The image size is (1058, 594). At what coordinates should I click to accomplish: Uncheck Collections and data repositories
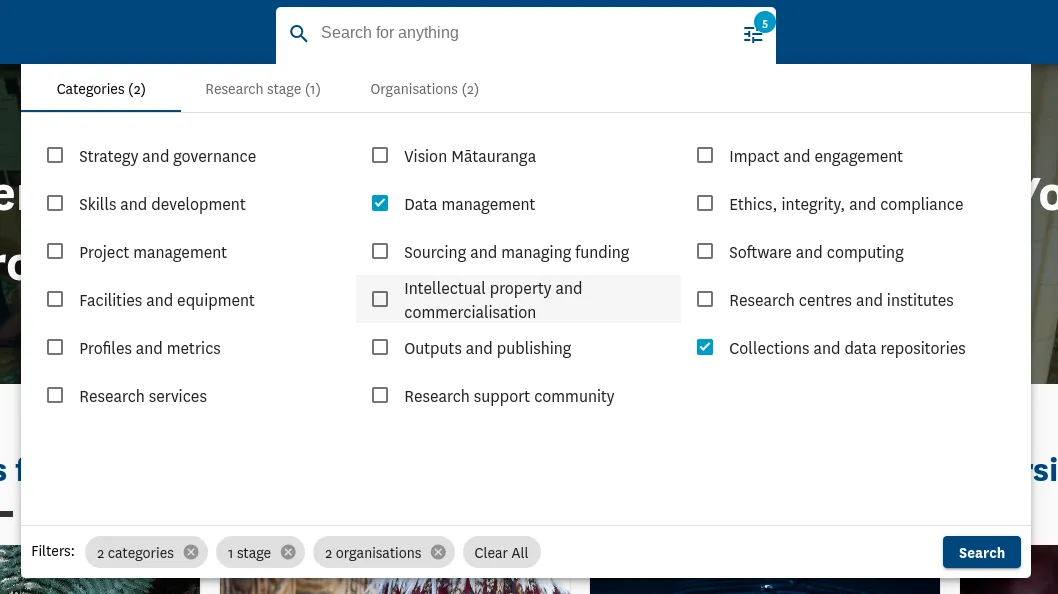(705, 346)
